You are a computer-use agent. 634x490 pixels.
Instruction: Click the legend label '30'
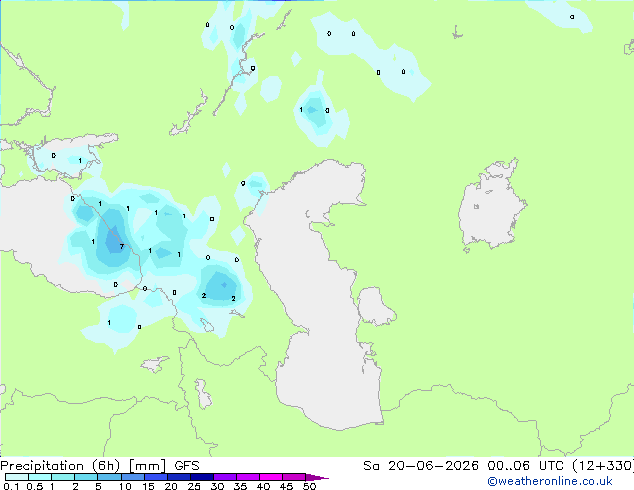tap(217, 486)
